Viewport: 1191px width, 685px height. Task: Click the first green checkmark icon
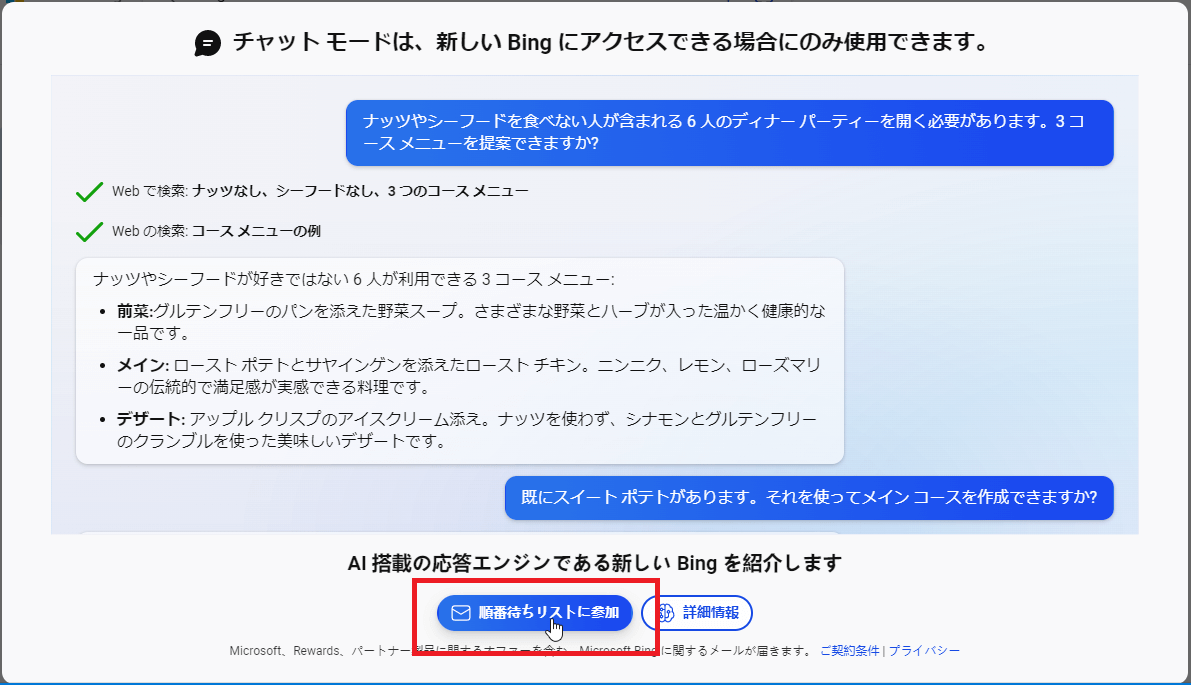(x=90, y=191)
